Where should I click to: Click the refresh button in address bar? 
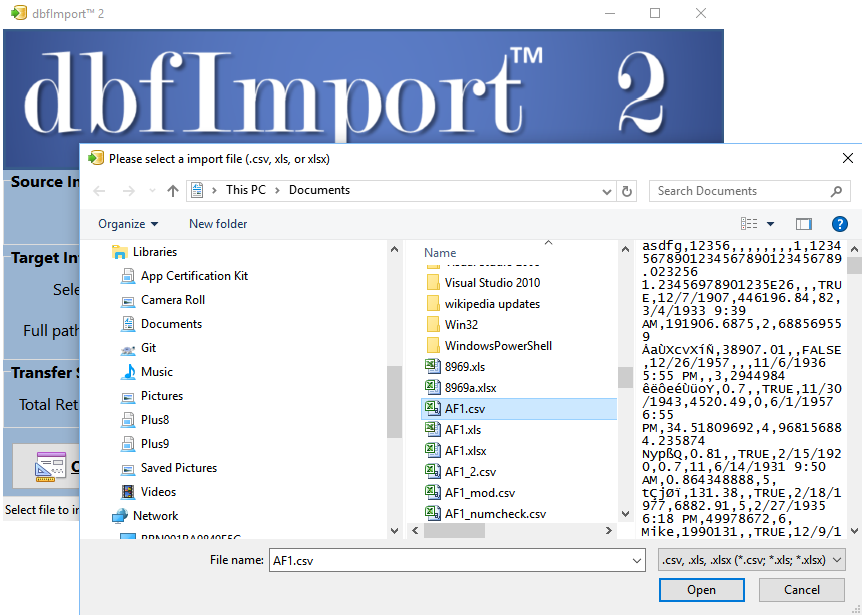[626, 191]
